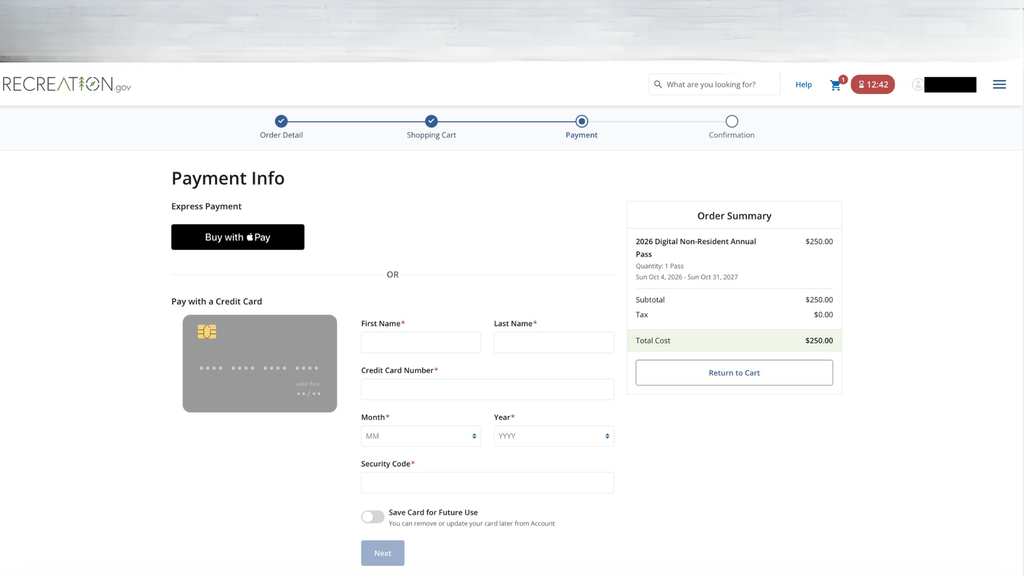Focus the First Name field
Viewport: 1024px width, 576px height.
coord(421,343)
